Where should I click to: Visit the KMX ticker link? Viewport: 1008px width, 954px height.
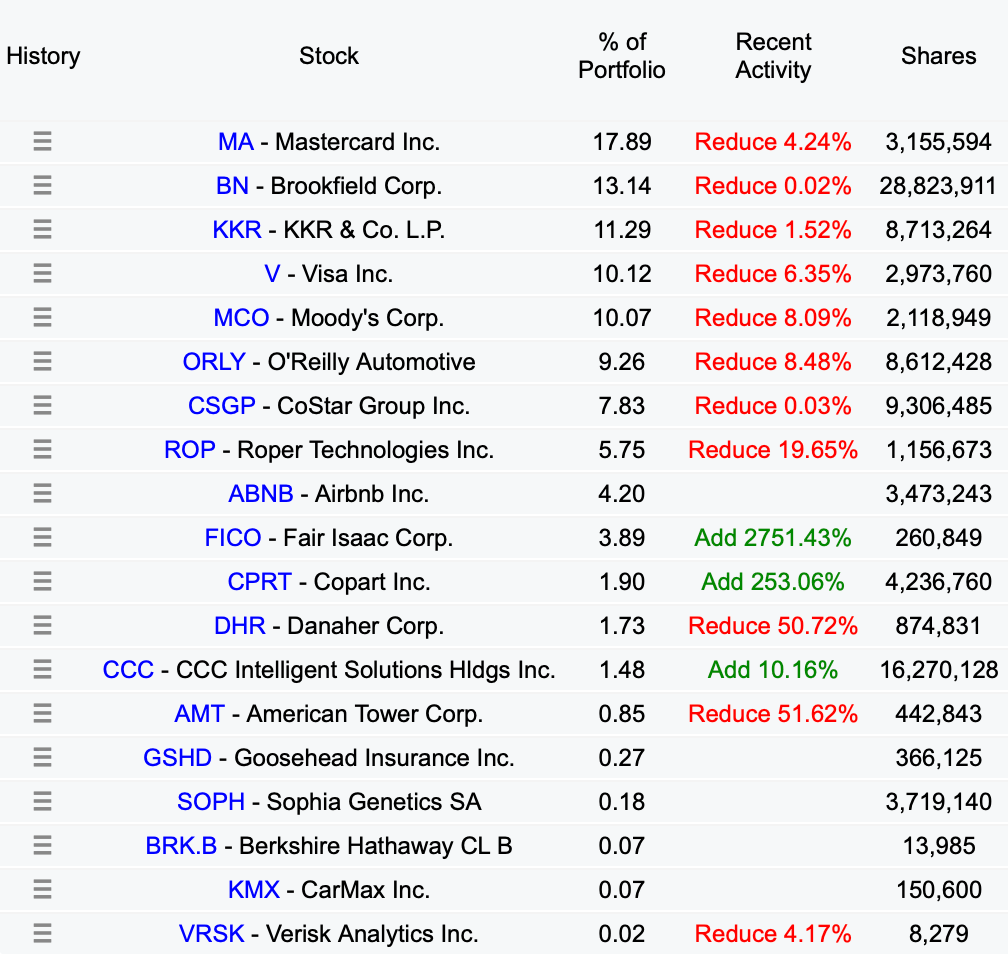pyautogui.click(x=254, y=890)
